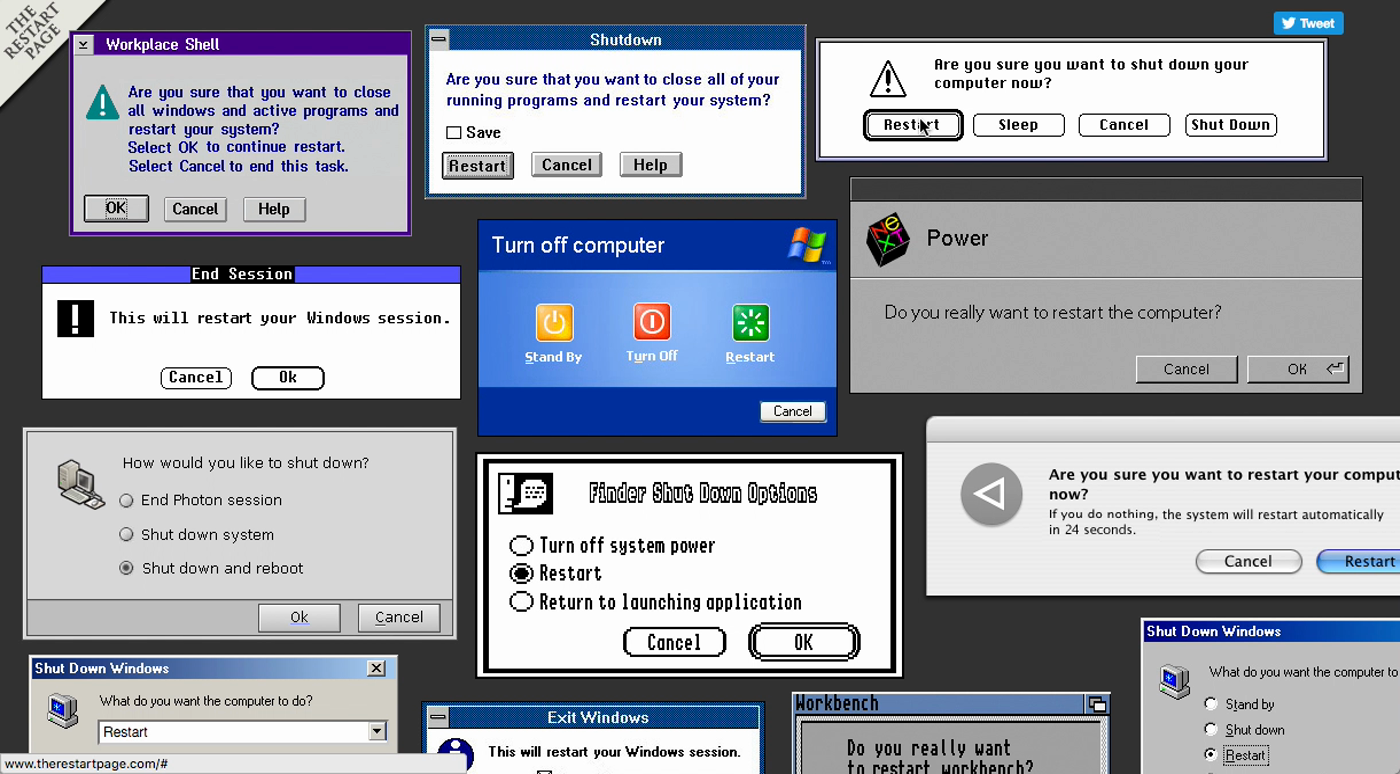Click Restart button in Shutdown dialog
1400x774 pixels.
tap(478, 166)
